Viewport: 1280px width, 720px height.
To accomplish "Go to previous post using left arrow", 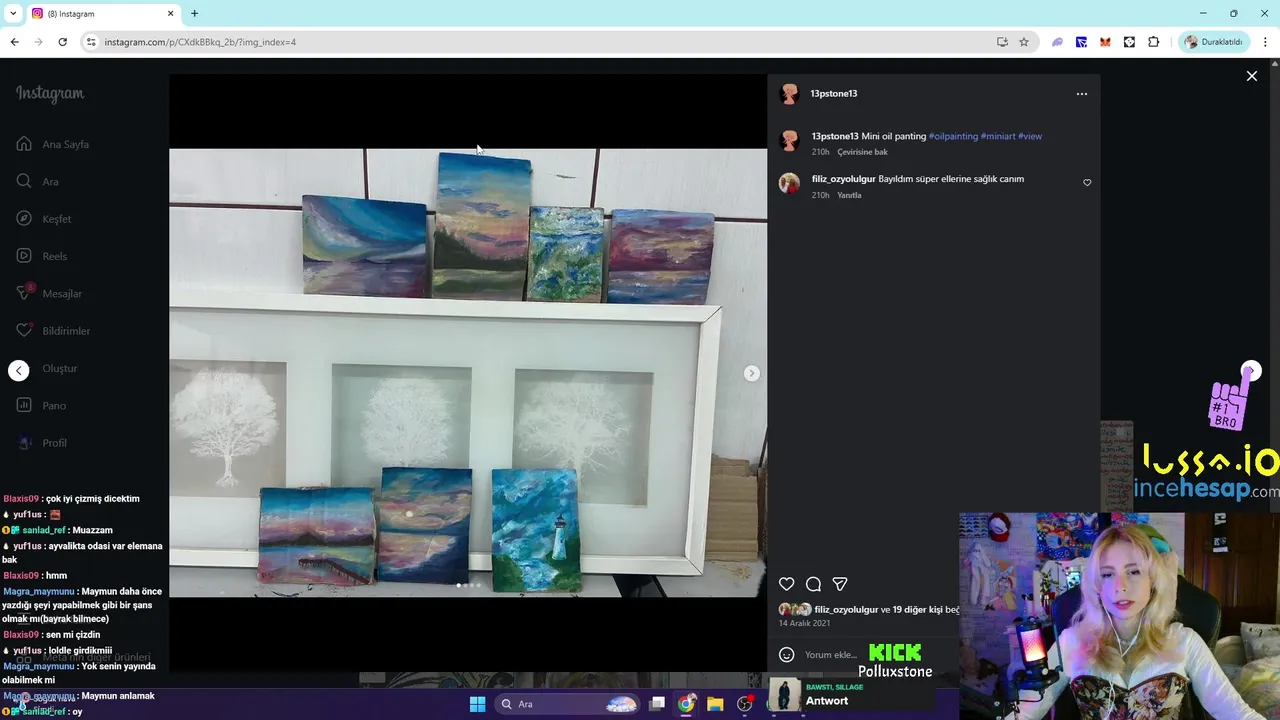I will pyautogui.click(x=19, y=371).
